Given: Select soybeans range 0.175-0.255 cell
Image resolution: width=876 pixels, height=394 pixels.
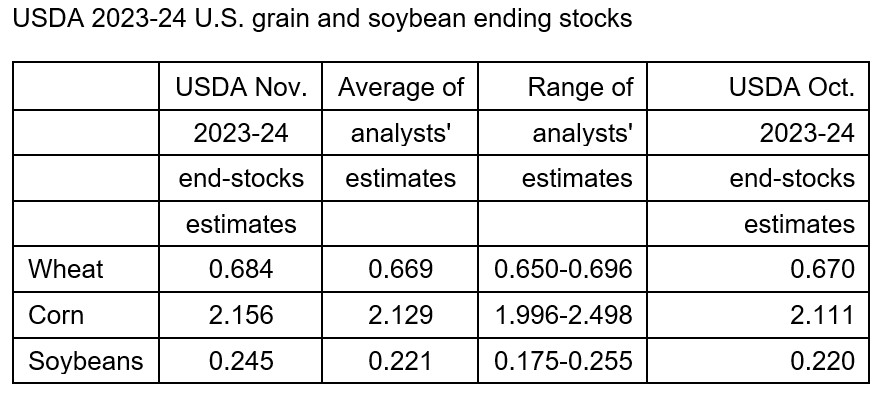Looking at the screenshot, I should pos(563,360).
